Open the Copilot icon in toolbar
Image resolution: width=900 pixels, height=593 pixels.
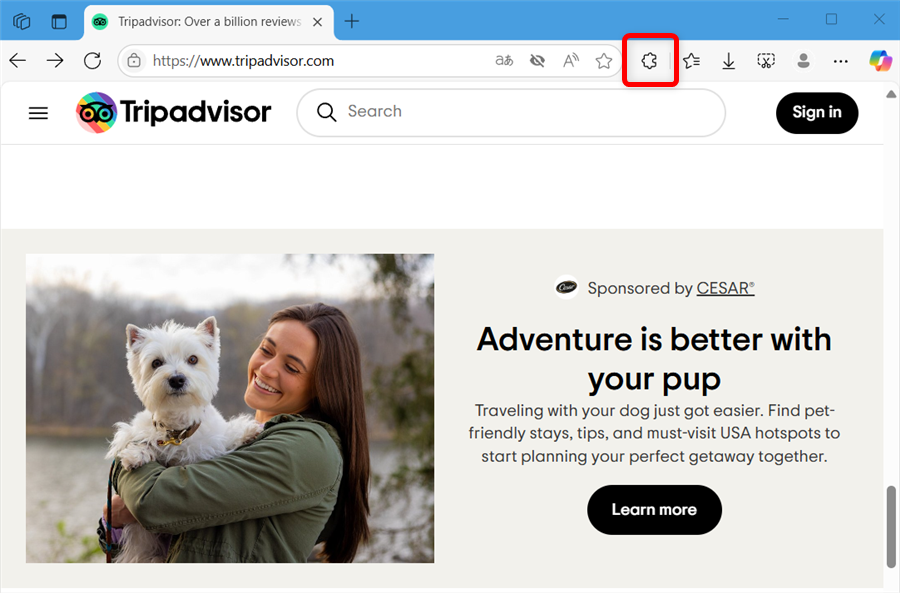(x=880, y=61)
